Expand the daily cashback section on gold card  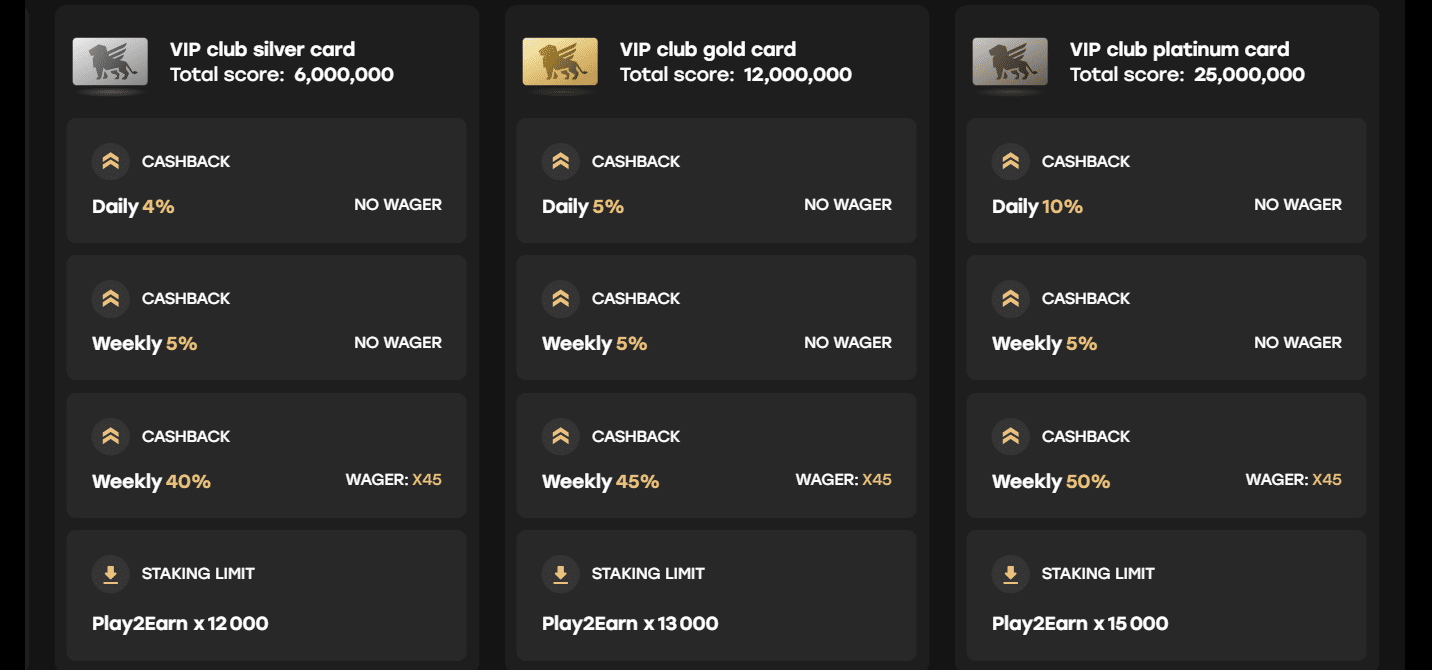click(717, 180)
